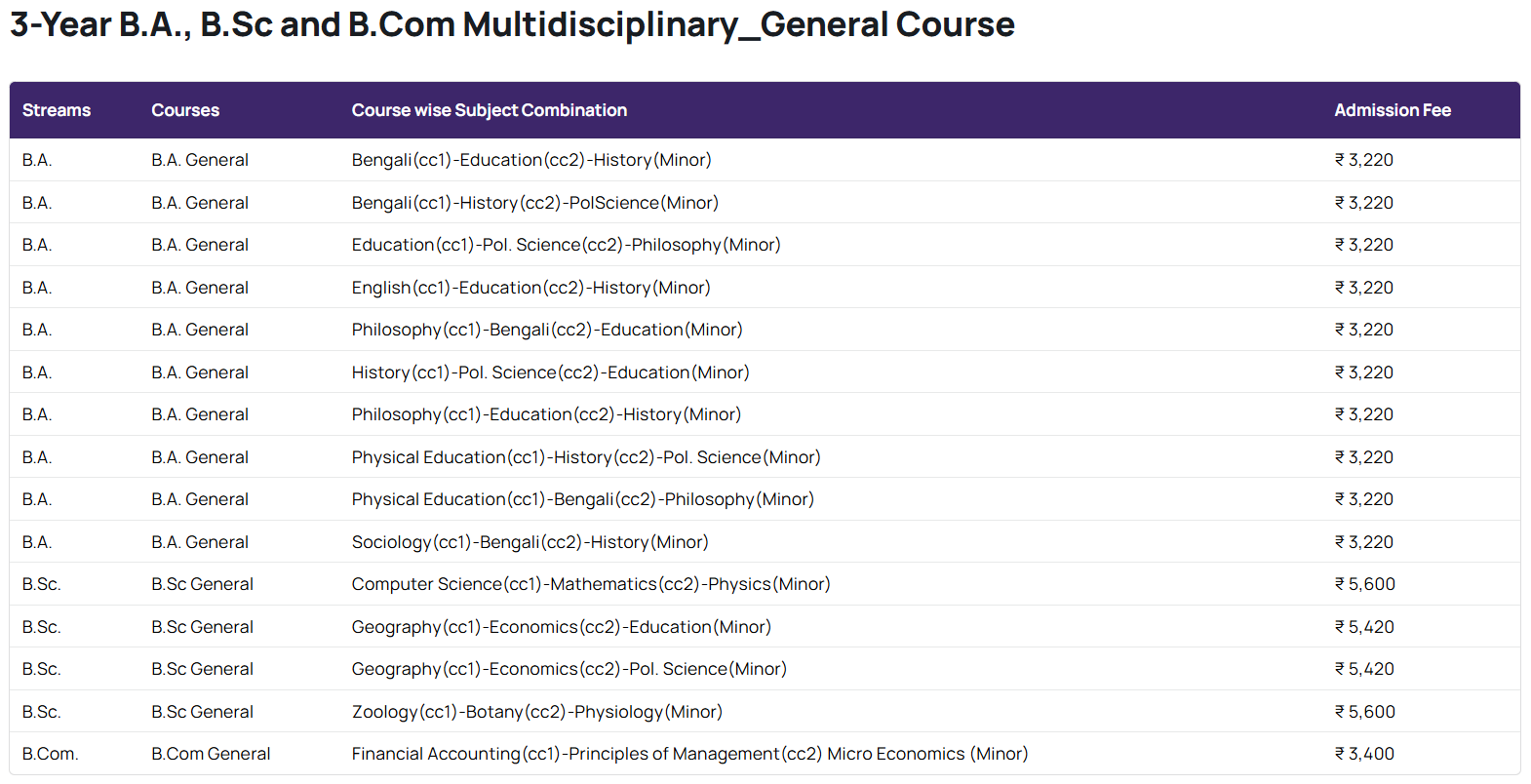Click the Physical Education-History-Pol. Science combination
Screen dimensions: 1531x784
click(586, 457)
